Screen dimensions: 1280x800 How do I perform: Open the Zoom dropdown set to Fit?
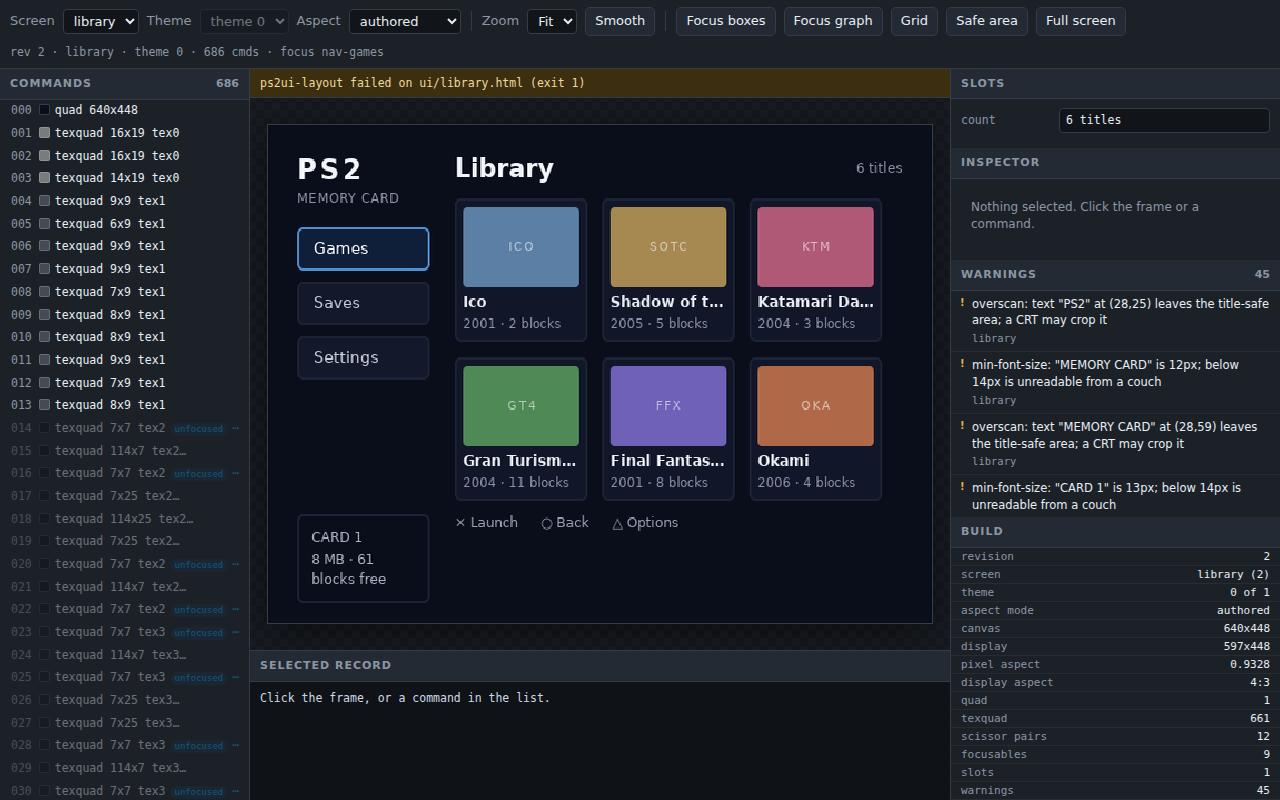pos(552,21)
